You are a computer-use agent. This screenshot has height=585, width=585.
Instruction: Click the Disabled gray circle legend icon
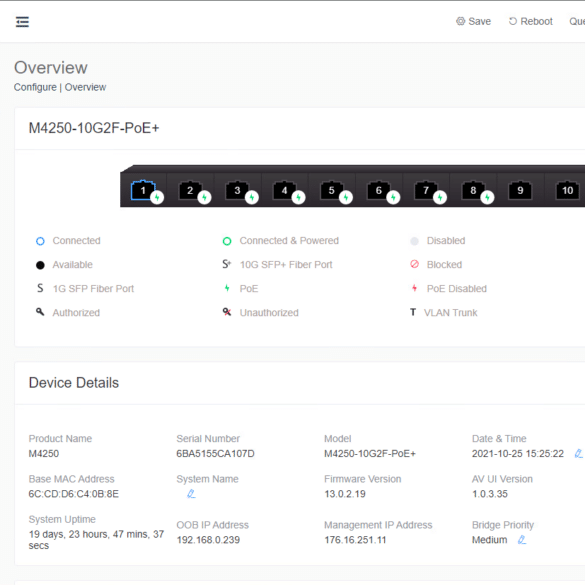pos(414,241)
